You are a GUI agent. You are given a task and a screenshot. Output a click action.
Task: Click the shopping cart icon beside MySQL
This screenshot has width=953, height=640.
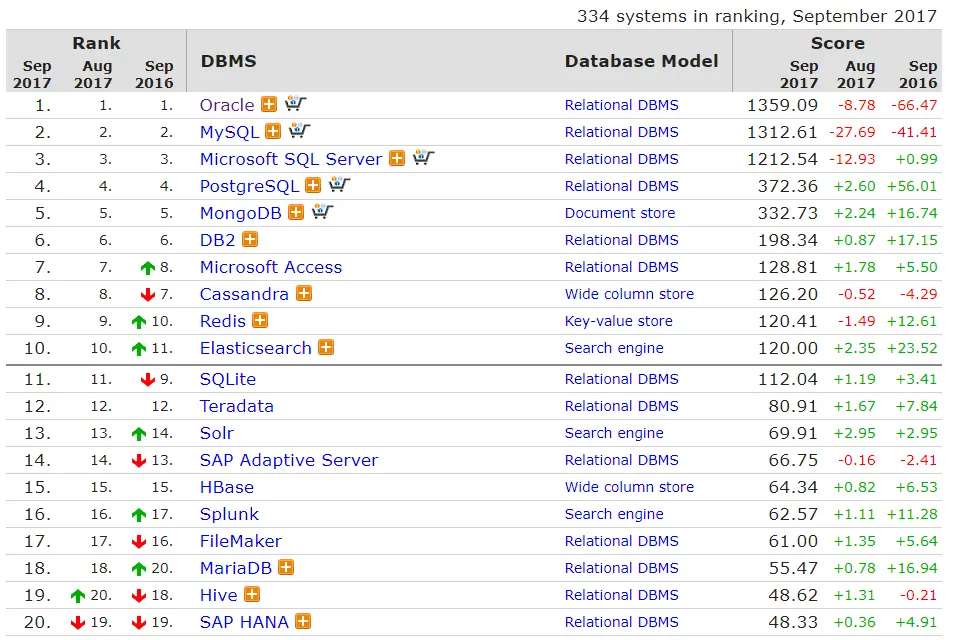[x=299, y=130]
